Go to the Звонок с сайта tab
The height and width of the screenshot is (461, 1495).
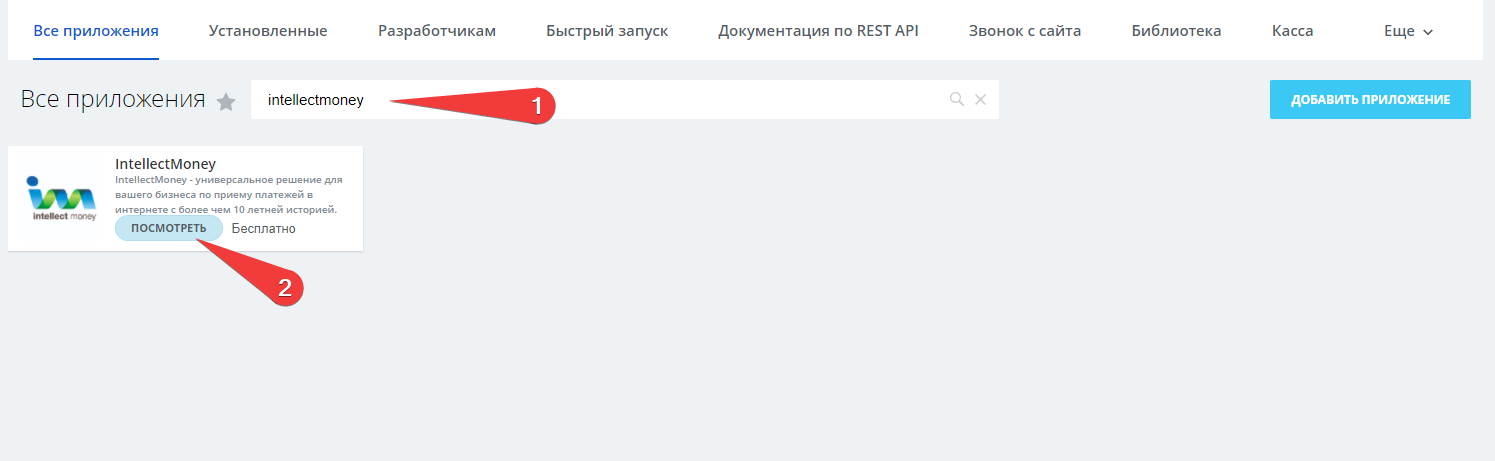[x=1025, y=31]
